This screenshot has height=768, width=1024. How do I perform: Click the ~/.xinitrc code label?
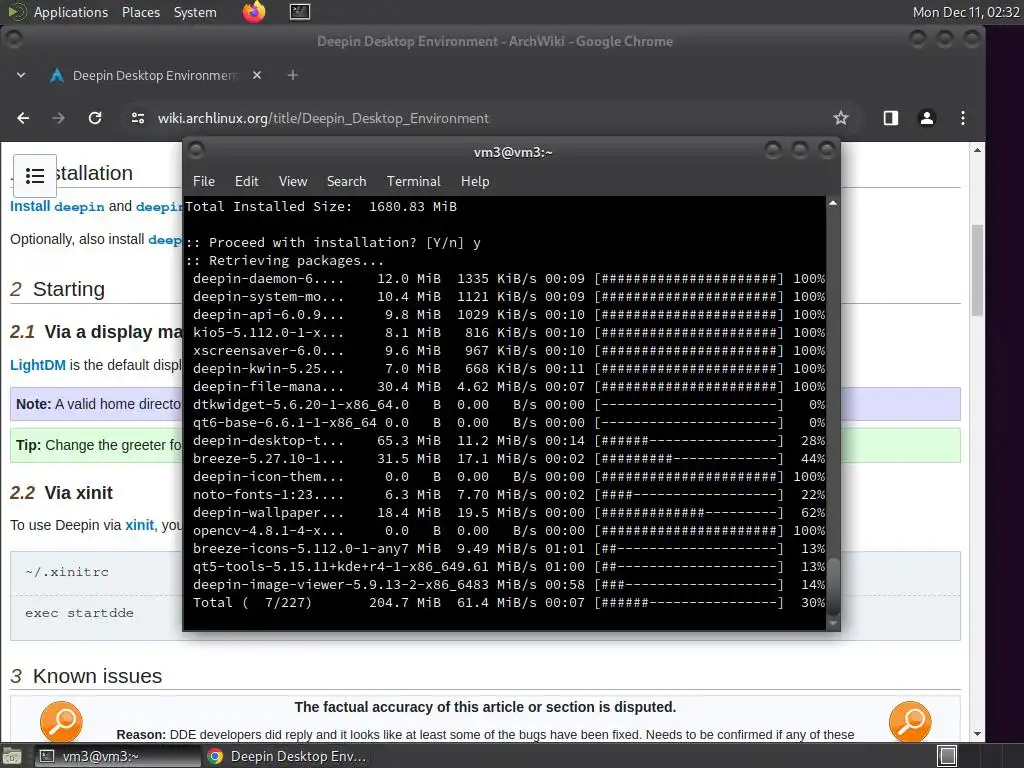coord(67,572)
